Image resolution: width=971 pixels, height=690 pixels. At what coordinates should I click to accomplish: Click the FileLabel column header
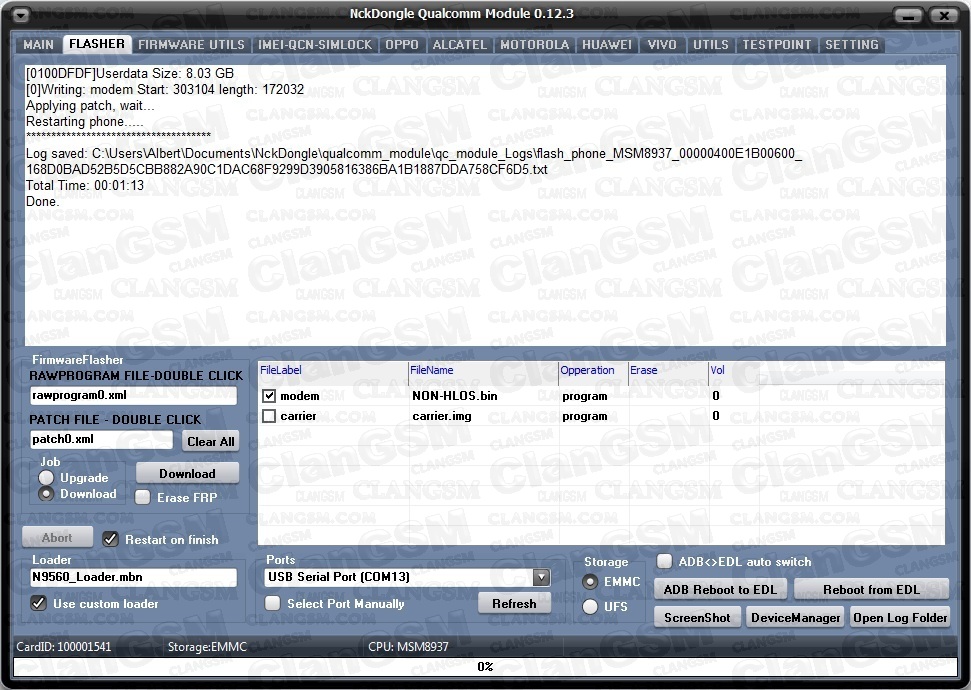pos(333,370)
